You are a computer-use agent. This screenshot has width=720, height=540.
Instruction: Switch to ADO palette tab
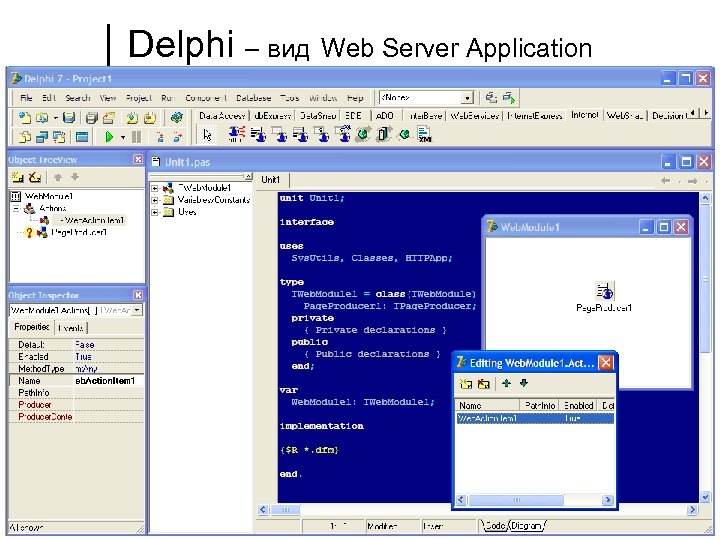pos(384,116)
